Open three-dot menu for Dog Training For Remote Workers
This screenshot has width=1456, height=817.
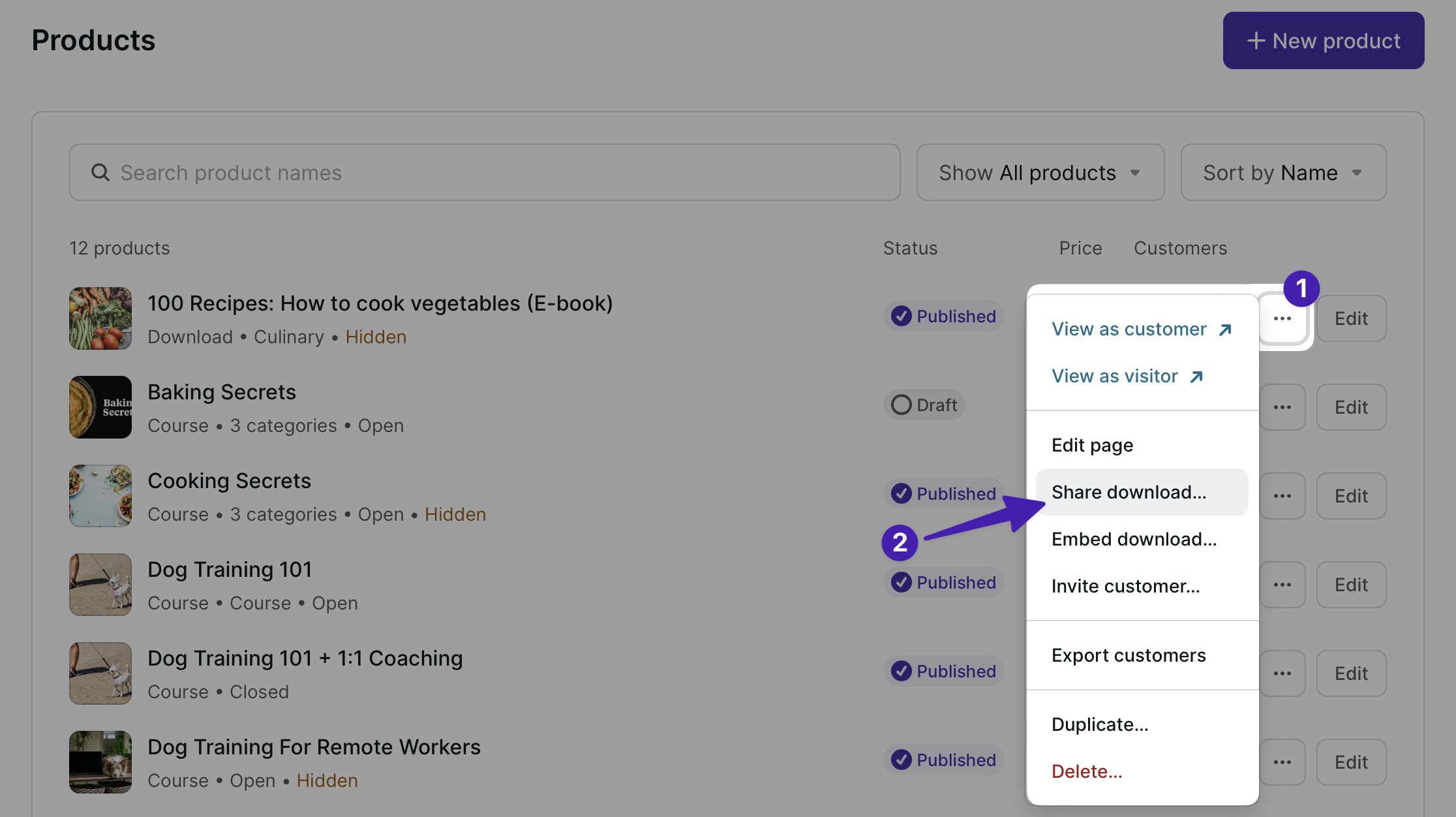[x=1282, y=762]
